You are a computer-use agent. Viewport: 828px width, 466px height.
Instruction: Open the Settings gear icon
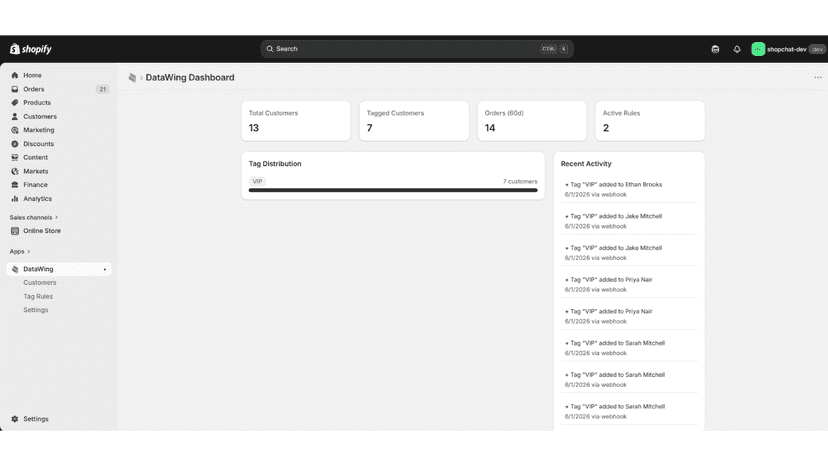coord(15,419)
